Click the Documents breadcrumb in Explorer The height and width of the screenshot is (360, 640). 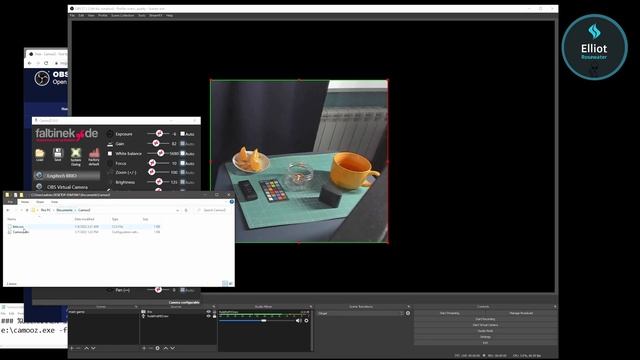[x=64, y=210]
